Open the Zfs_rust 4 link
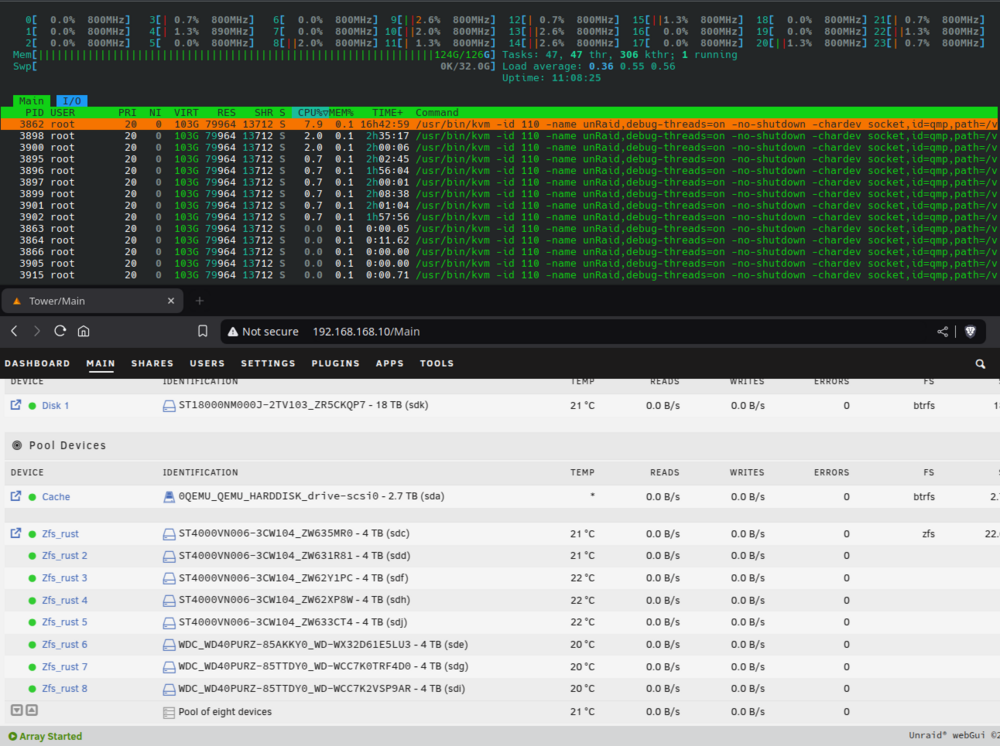Image resolution: width=1000 pixels, height=746 pixels. tap(64, 601)
